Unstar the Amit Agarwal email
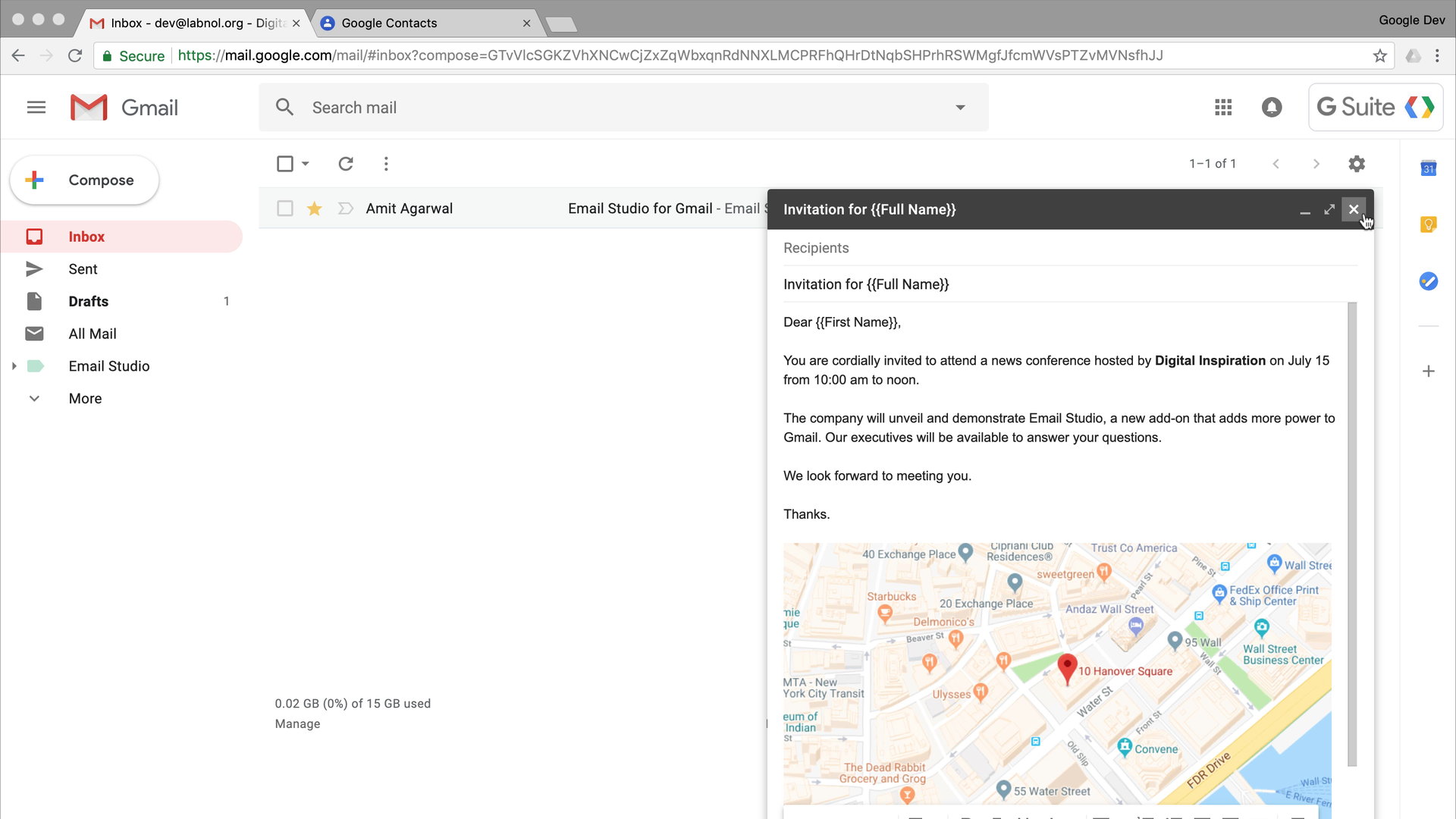The image size is (1456, 819). (314, 208)
